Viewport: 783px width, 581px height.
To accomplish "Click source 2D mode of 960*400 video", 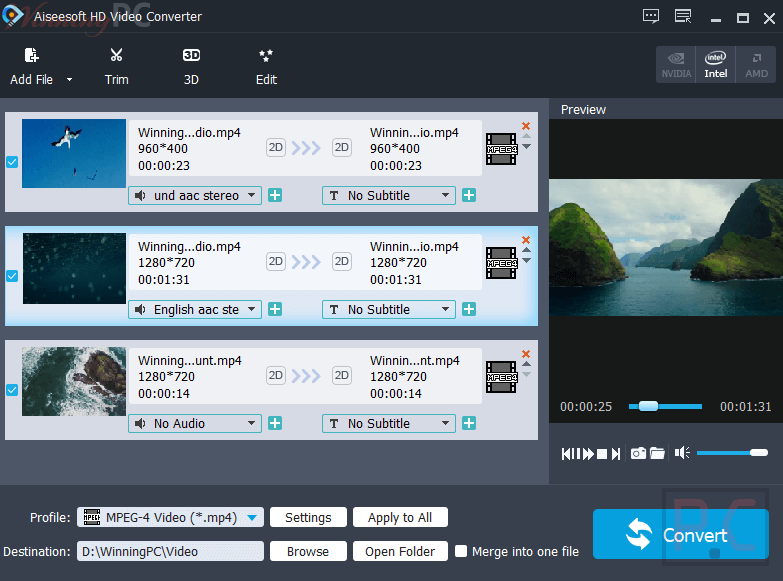I will [276, 147].
